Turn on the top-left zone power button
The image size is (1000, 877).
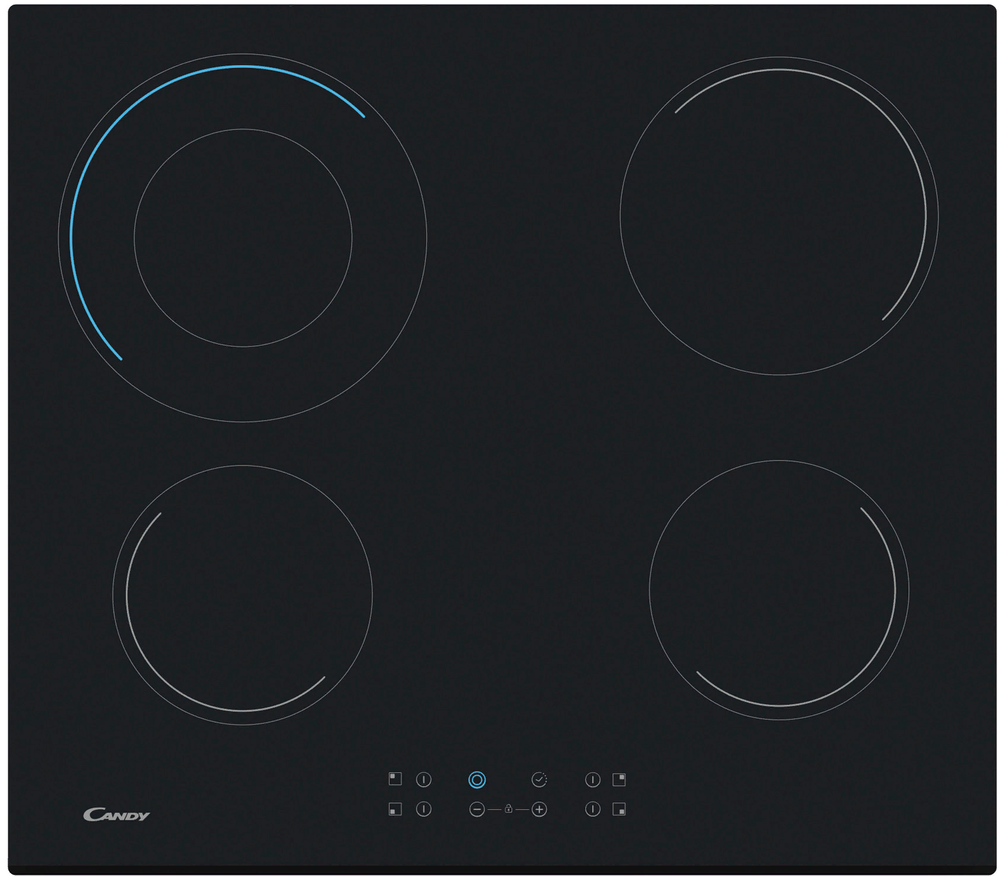pyautogui.click(x=424, y=779)
